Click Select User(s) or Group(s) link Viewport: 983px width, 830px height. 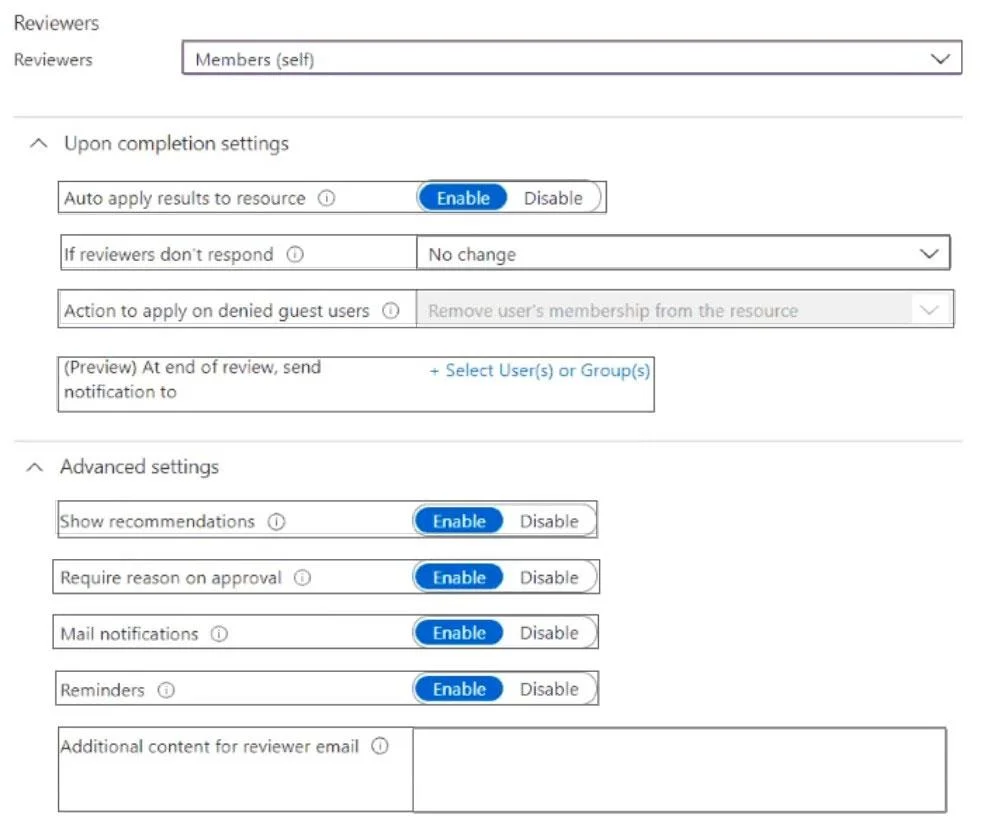click(540, 370)
